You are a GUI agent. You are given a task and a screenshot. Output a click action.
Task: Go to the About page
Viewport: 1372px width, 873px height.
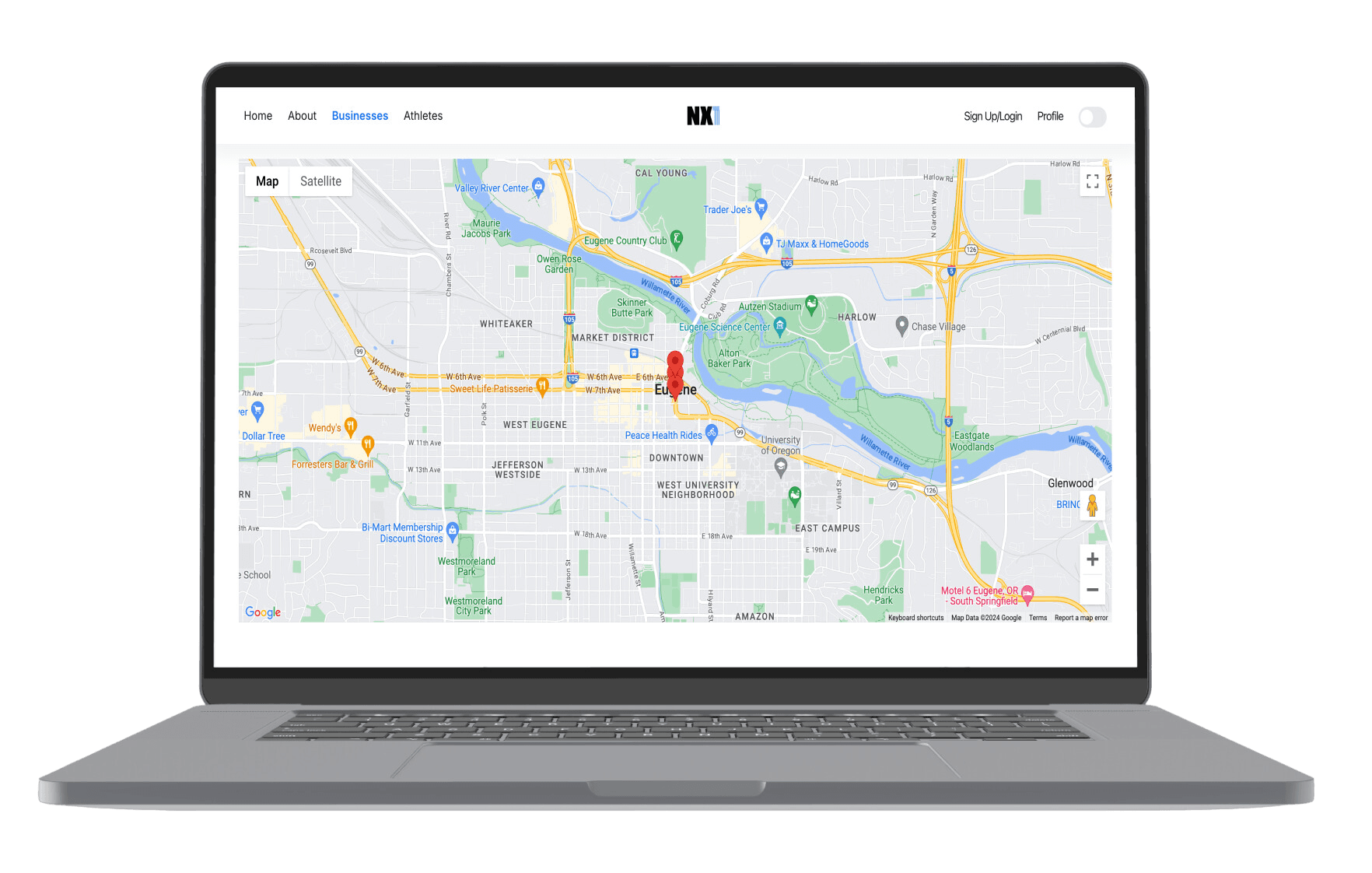(302, 116)
